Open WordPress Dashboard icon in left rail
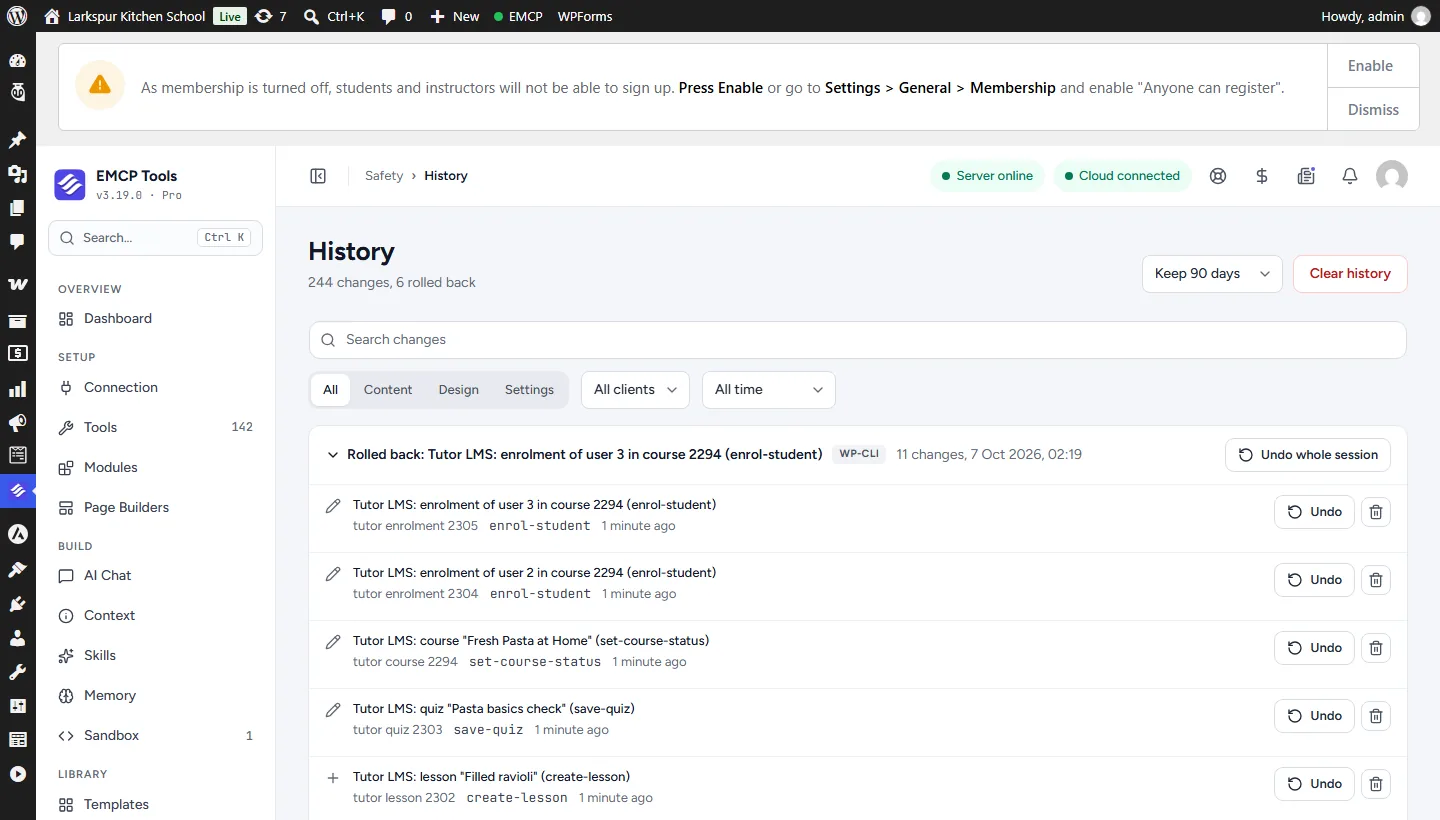Image resolution: width=1440 pixels, height=820 pixels. (x=17, y=60)
